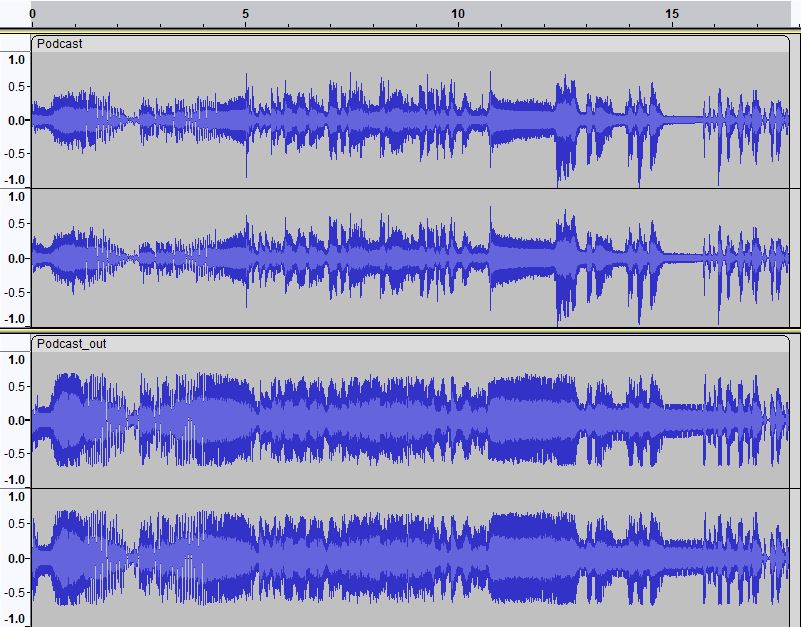Viewport: 801px width, 627px height.
Task: Click the timeline ruler at 5 seconds
Action: coord(246,14)
